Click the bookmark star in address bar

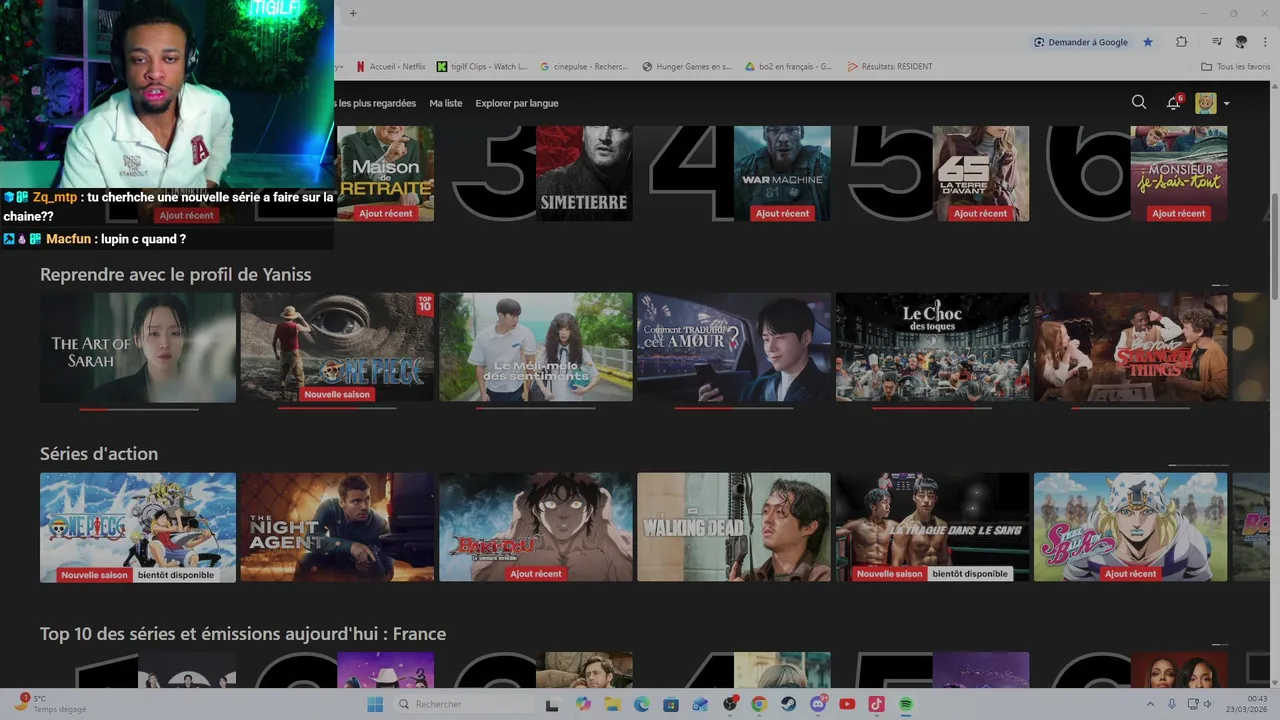(x=1148, y=42)
